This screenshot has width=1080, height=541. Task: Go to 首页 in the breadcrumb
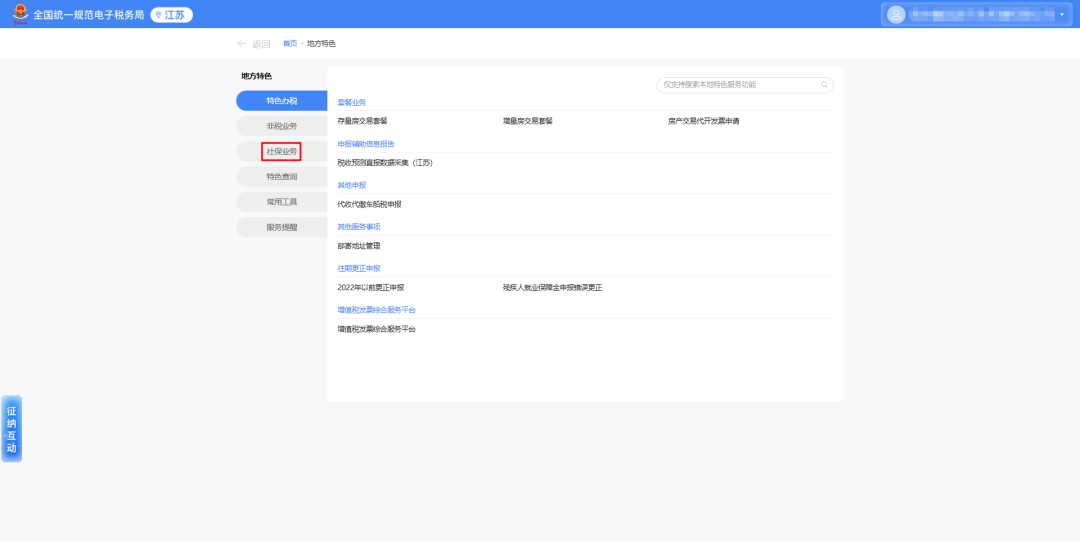(290, 43)
